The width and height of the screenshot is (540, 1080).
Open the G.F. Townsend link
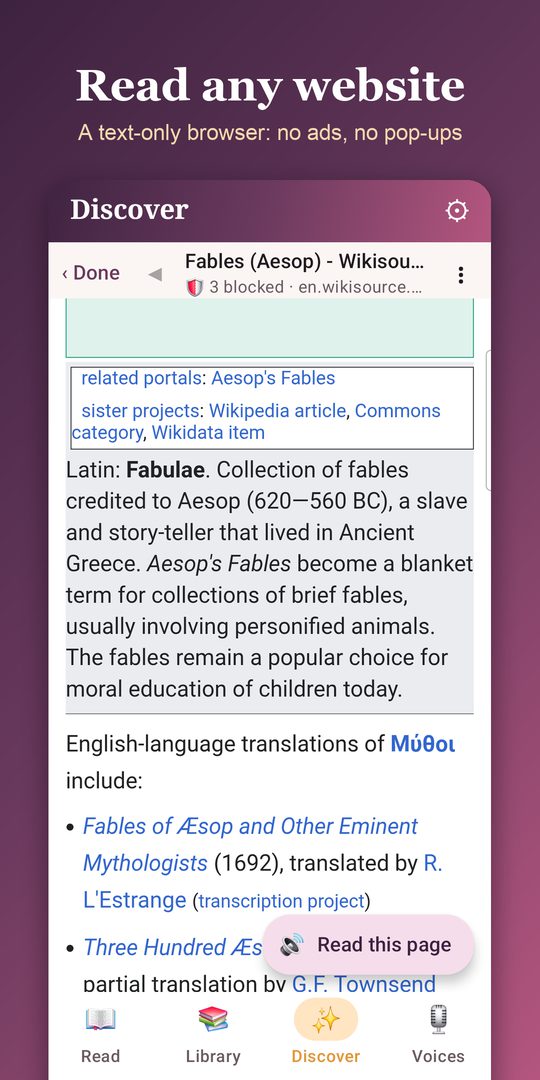click(x=364, y=984)
